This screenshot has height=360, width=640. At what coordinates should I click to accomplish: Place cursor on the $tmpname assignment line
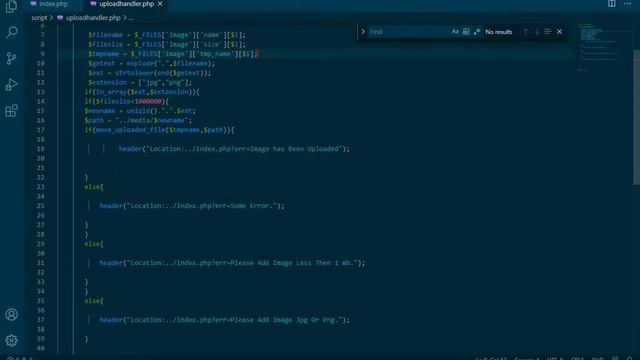[173, 54]
